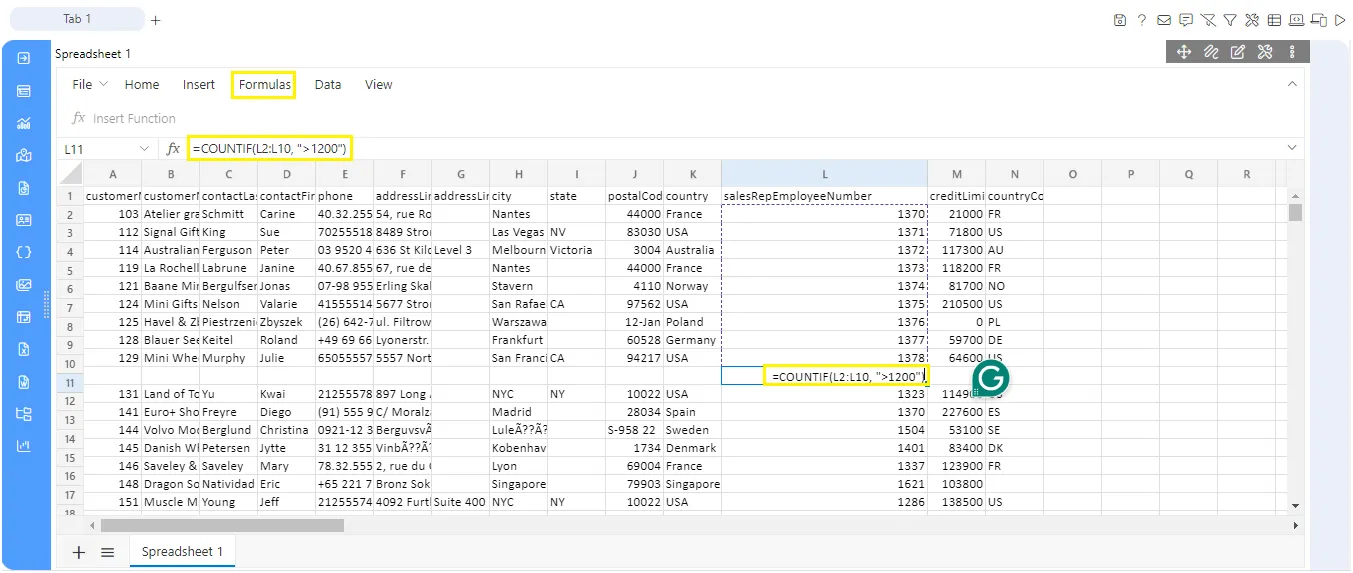Click the Grammarly G badge
This screenshot has height=573, width=1353.
[x=991, y=378]
